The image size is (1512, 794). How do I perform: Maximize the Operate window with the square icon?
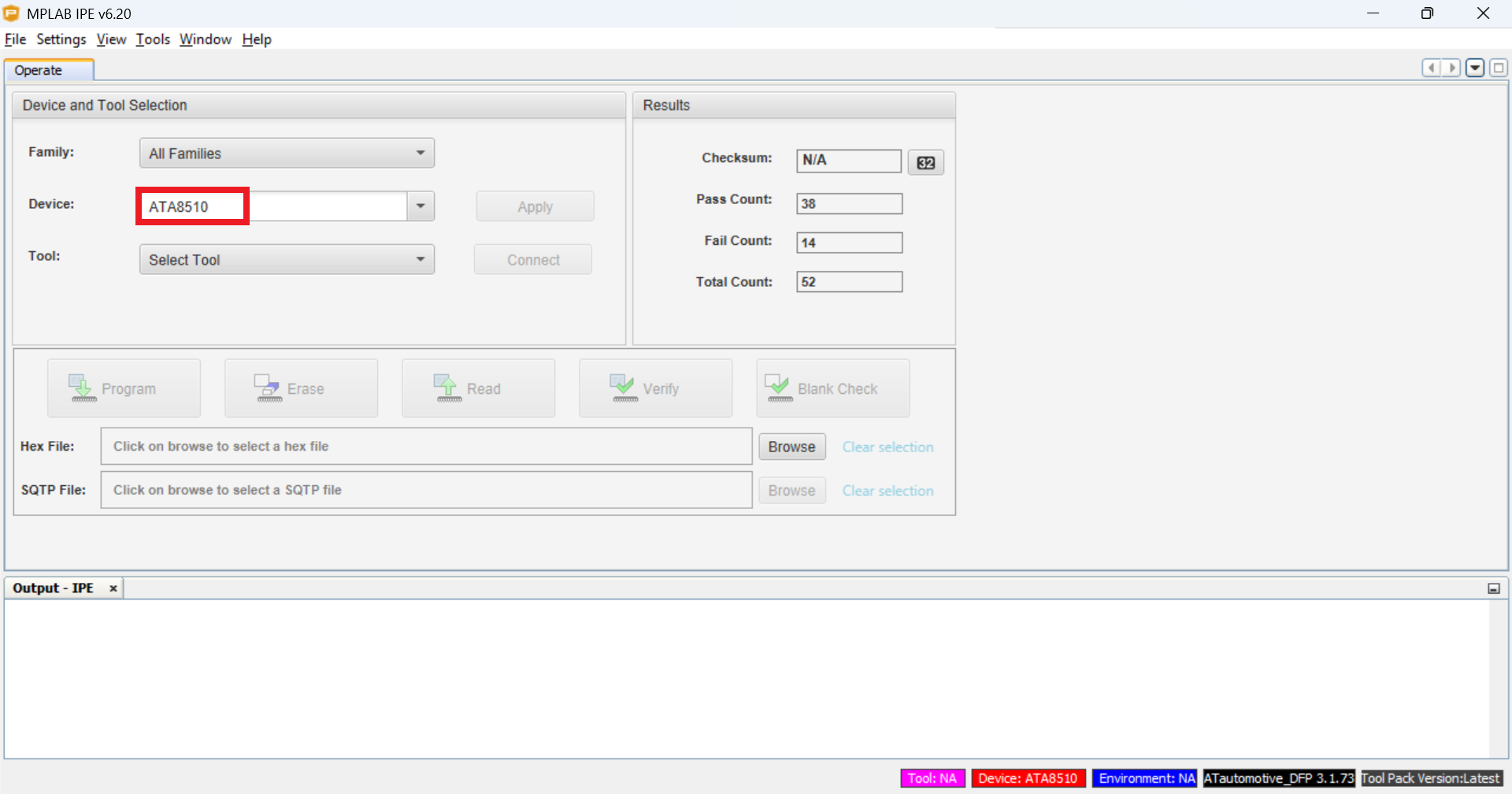pos(1499,68)
